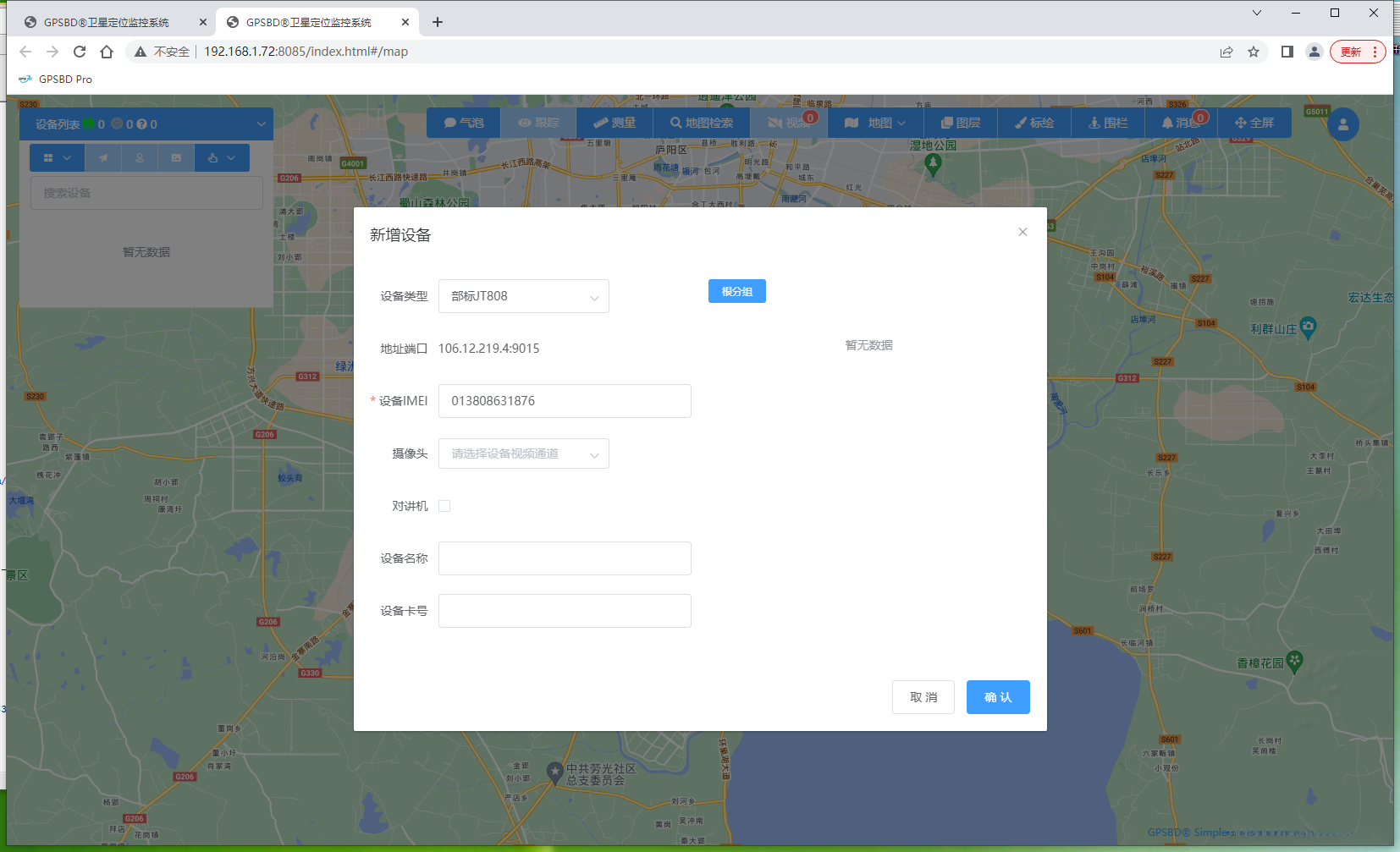Open the 视频 video toolbar button
The height and width of the screenshot is (852, 1400).
(789, 123)
